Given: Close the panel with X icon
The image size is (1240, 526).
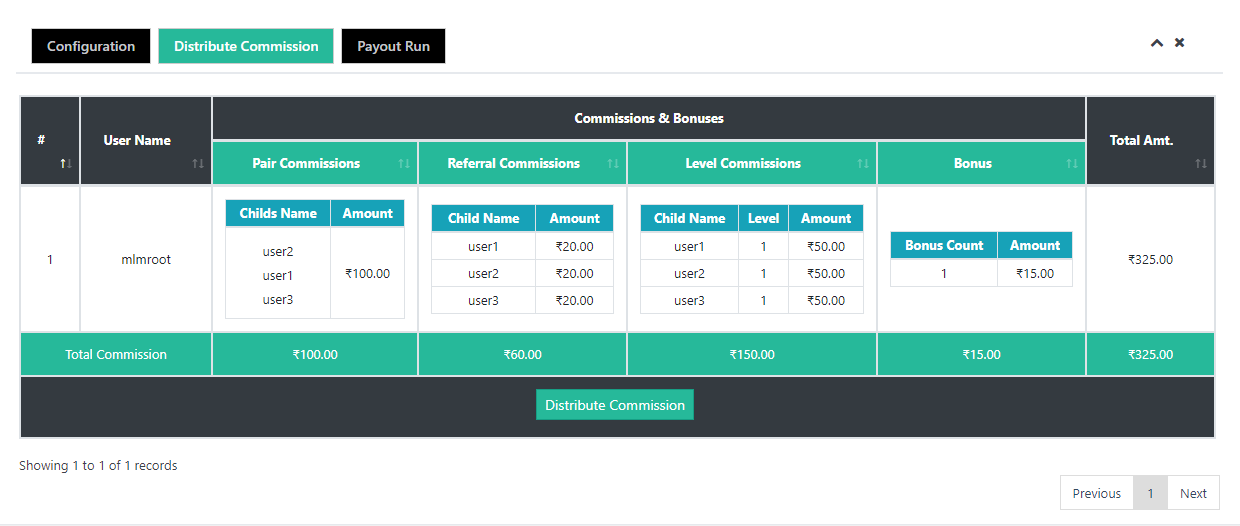Looking at the screenshot, I should 1180,43.
